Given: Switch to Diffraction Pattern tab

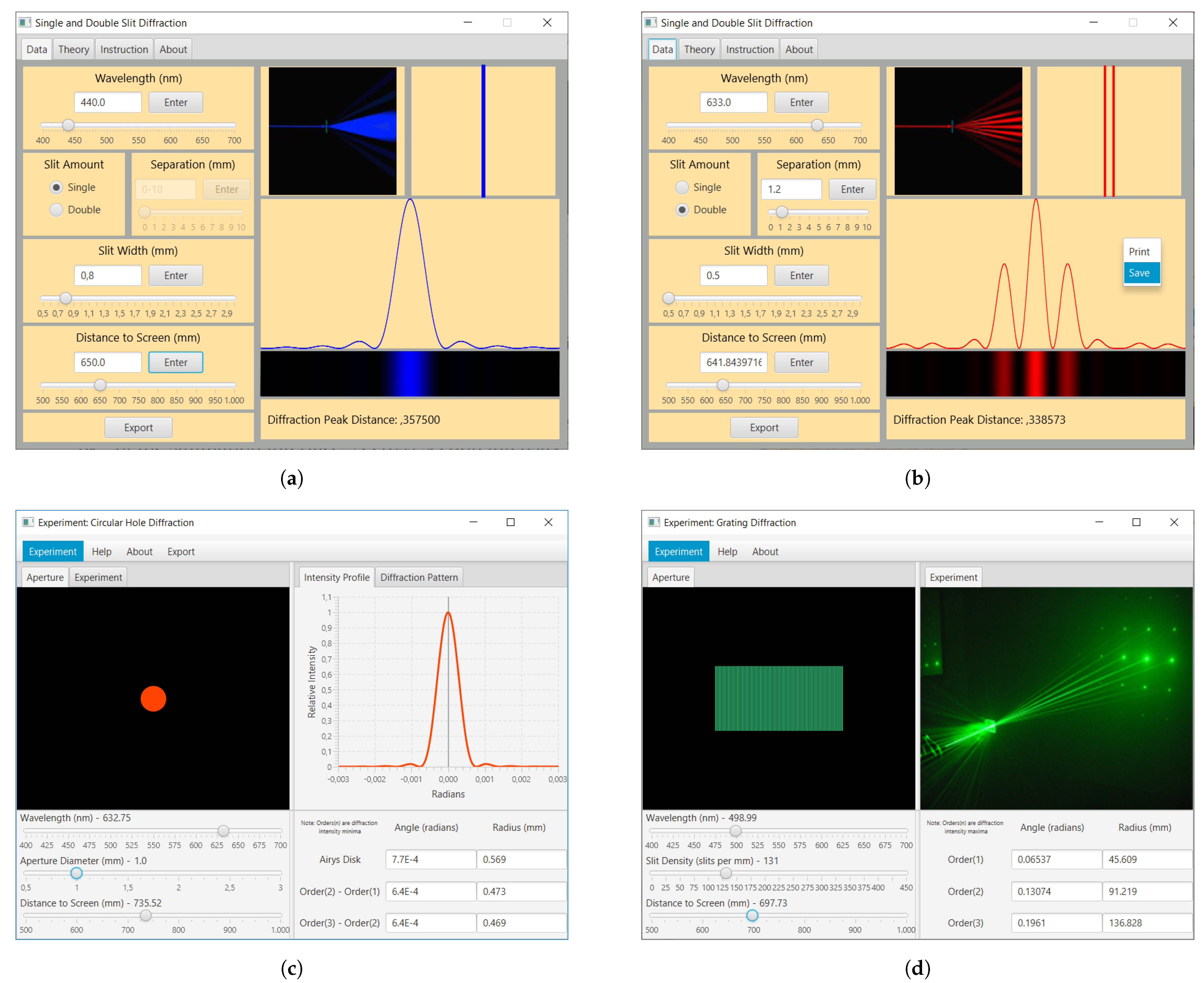Looking at the screenshot, I should 420,578.
